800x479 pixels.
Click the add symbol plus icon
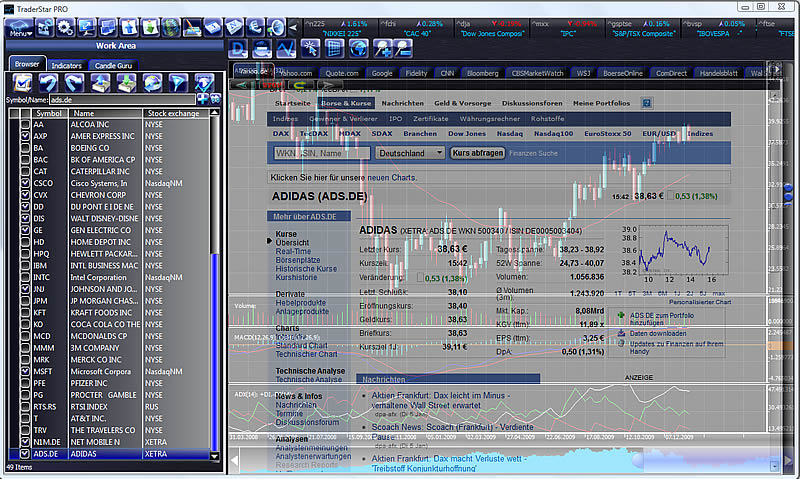click(203, 99)
